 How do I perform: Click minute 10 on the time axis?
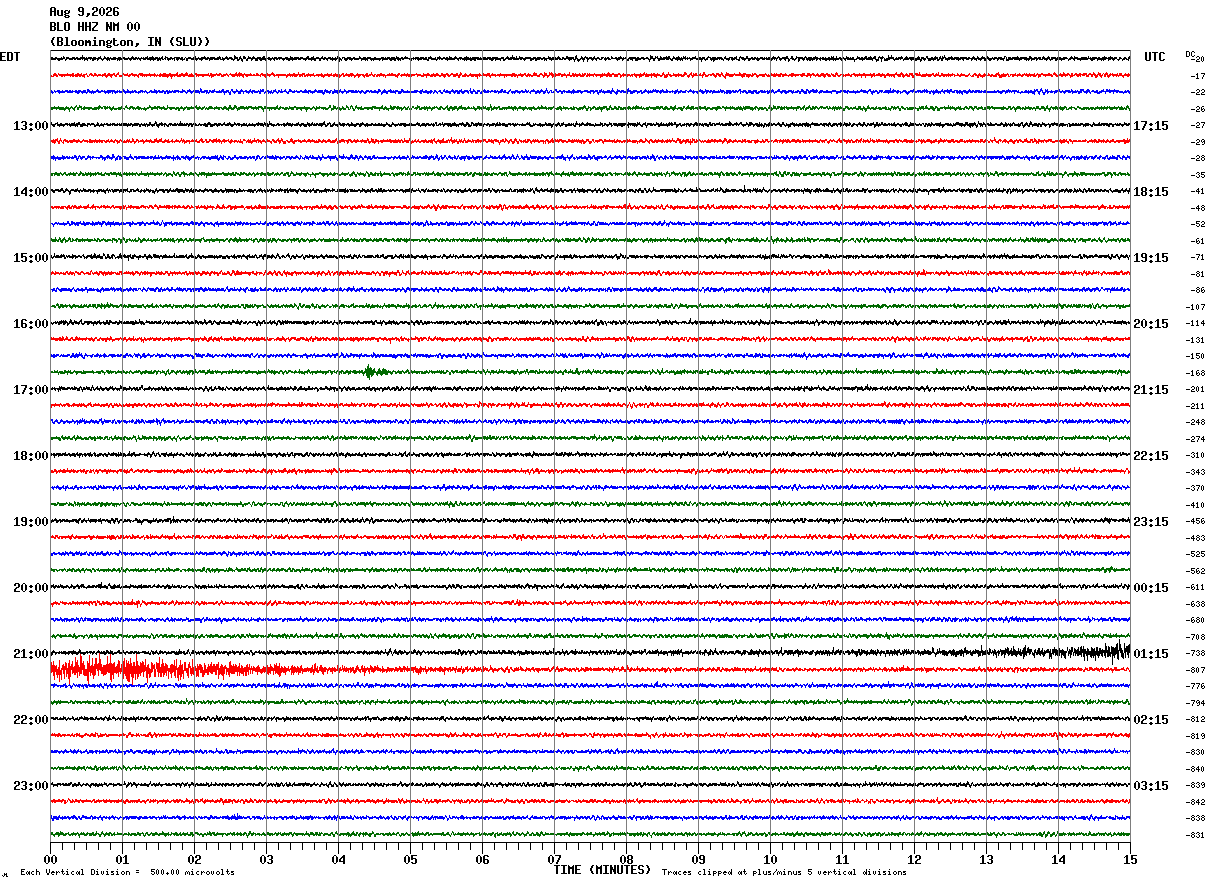pyautogui.click(x=770, y=859)
